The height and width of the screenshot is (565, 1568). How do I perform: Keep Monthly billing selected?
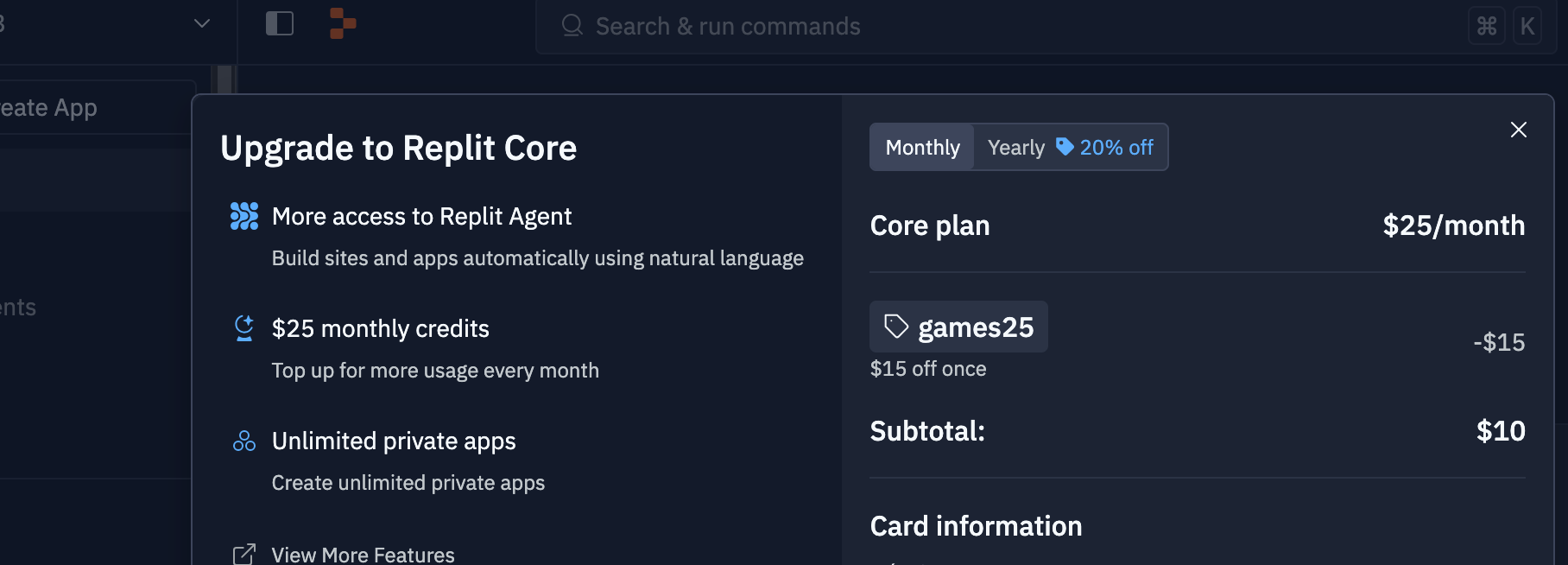click(x=922, y=147)
